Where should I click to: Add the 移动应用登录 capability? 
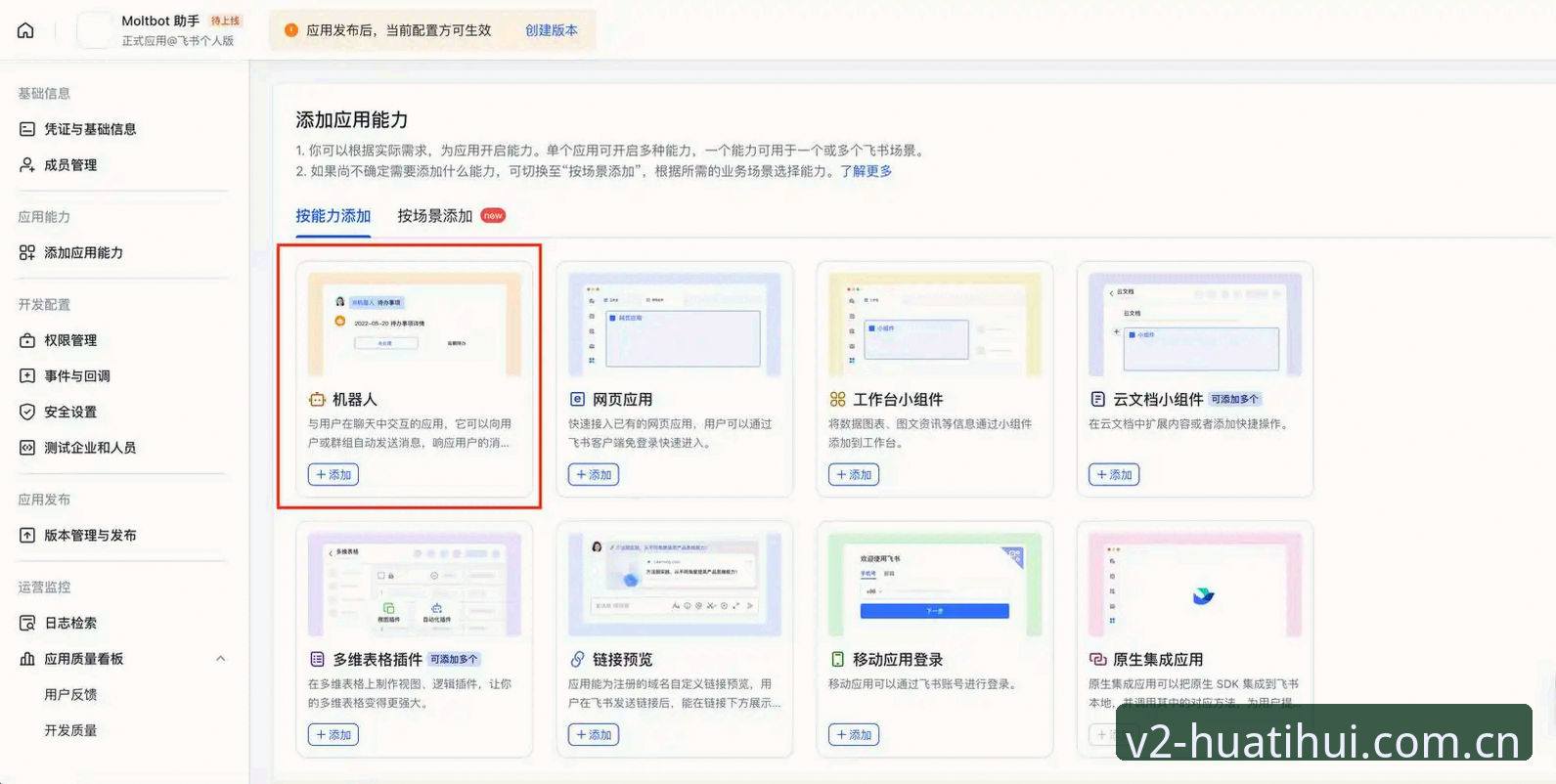pos(854,734)
